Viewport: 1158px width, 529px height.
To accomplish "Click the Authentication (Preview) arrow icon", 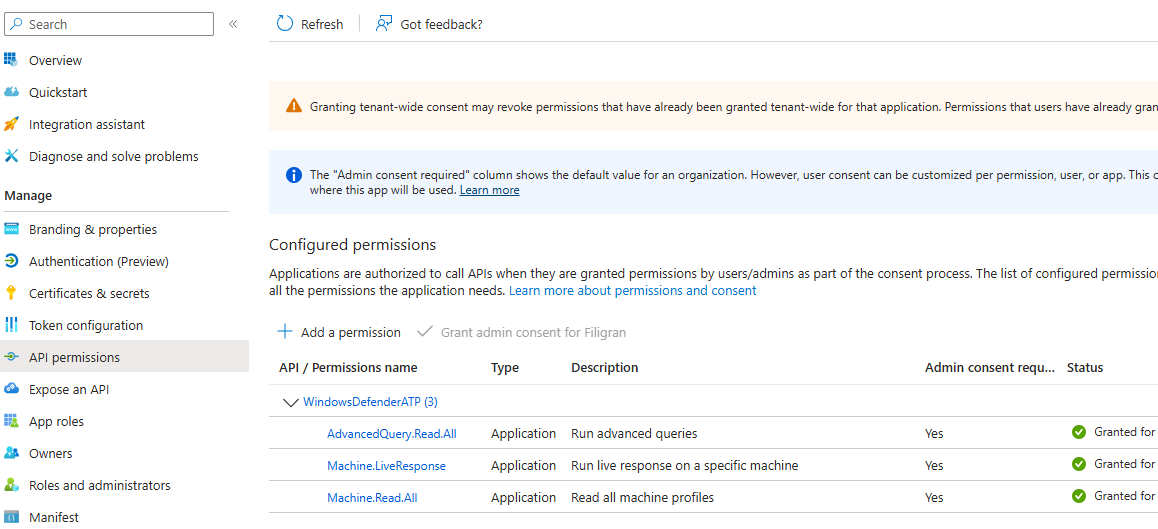I will (11, 261).
